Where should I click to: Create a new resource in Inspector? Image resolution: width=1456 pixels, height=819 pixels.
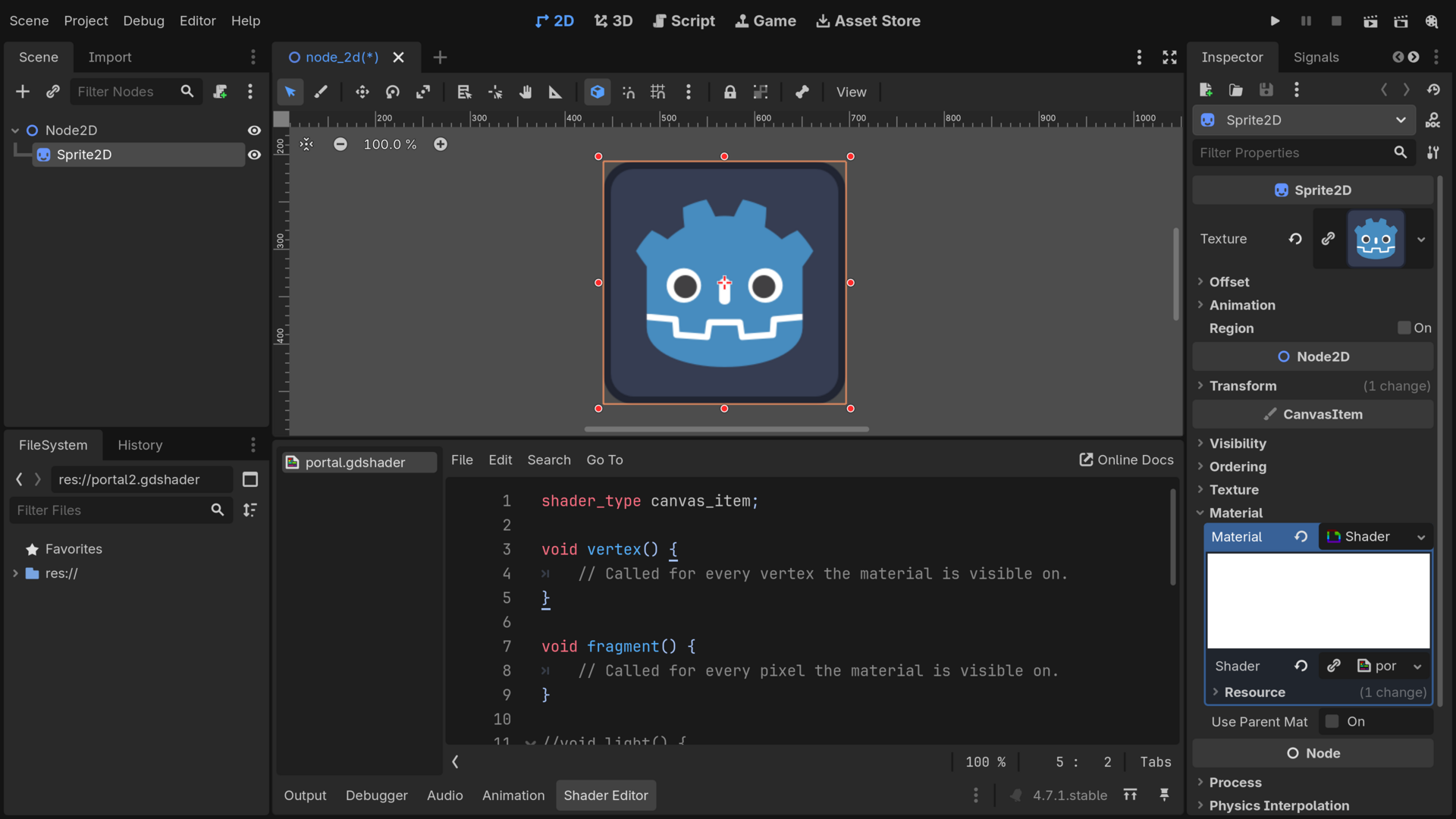pos(1206,90)
